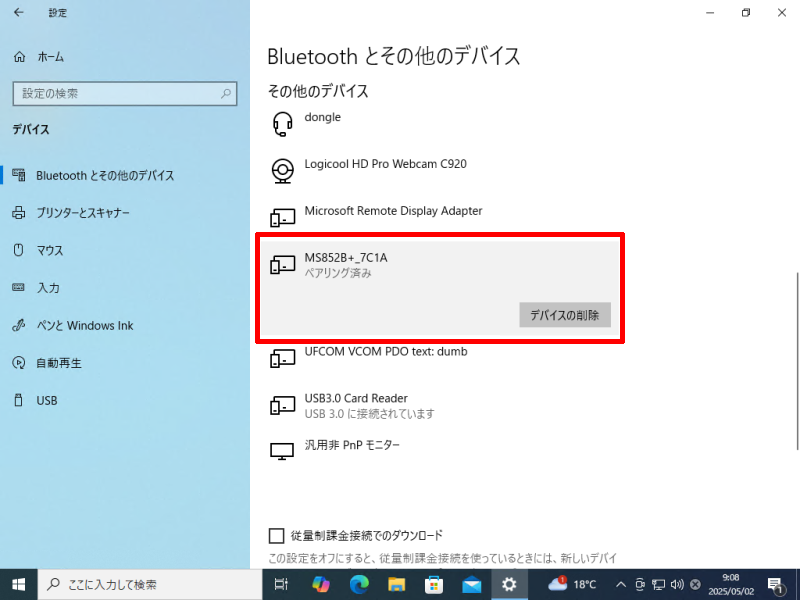This screenshot has height=600, width=800.
Task: Select the dongle device entry
Action: pyautogui.click(x=440, y=124)
